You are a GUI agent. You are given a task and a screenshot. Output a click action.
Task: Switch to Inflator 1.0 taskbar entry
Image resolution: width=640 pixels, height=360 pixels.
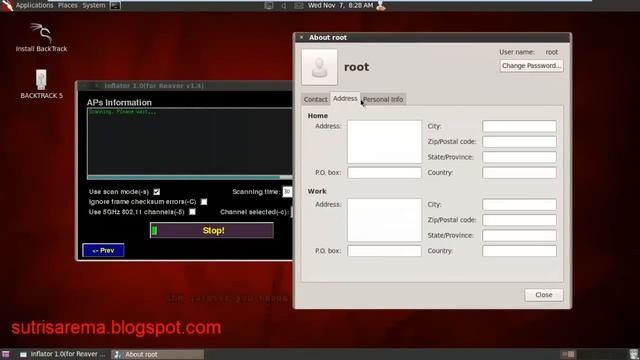click(x=63, y=354)
